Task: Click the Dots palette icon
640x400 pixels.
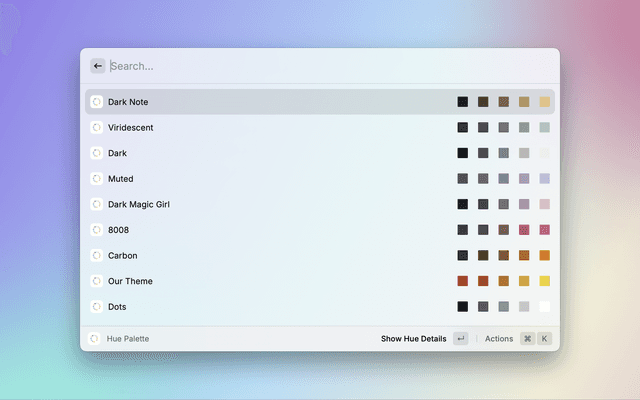Action: (96, 307)
